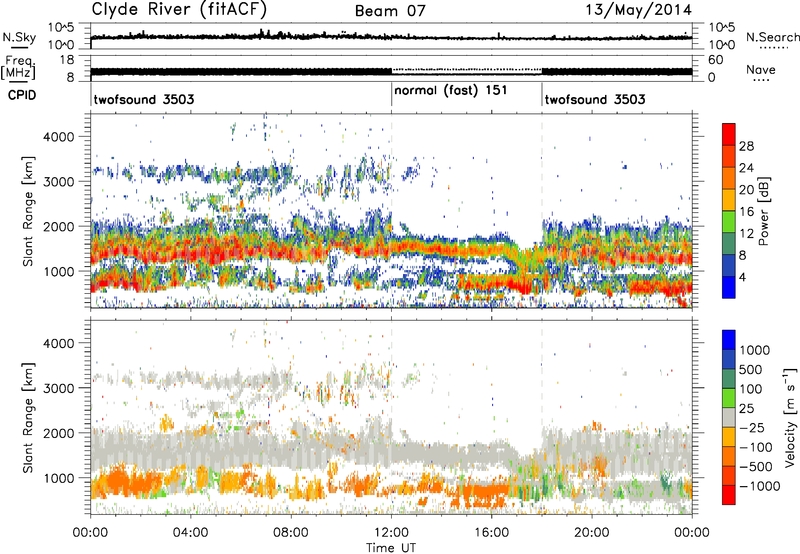
Task: Click the 'Time UT' axis title
Action: 391,548
